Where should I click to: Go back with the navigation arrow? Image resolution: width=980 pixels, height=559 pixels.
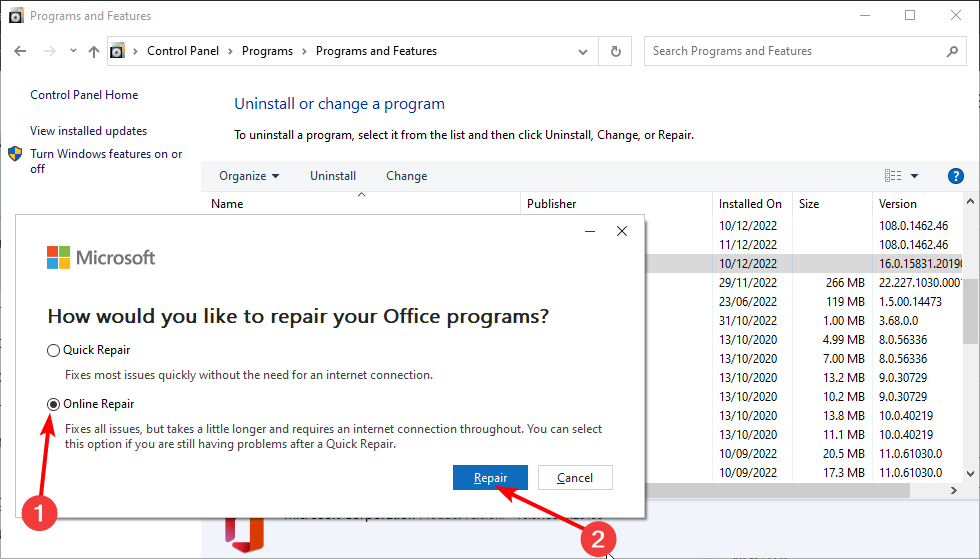[20, 51]
